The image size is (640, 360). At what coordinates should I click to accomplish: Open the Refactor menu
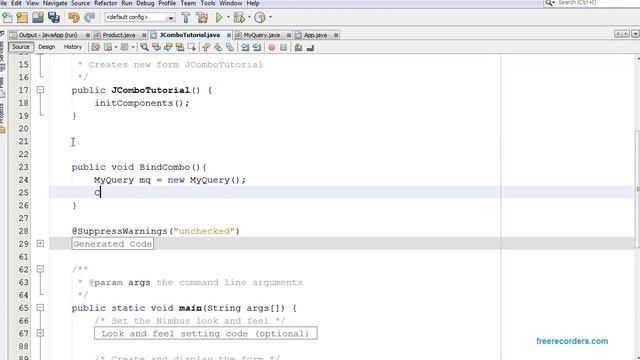click(106, 3)
